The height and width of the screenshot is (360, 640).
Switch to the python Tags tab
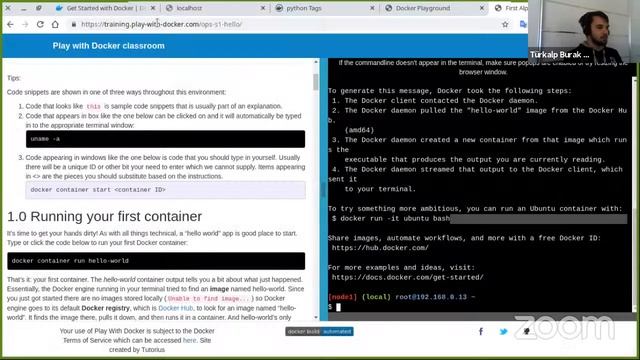325,8
